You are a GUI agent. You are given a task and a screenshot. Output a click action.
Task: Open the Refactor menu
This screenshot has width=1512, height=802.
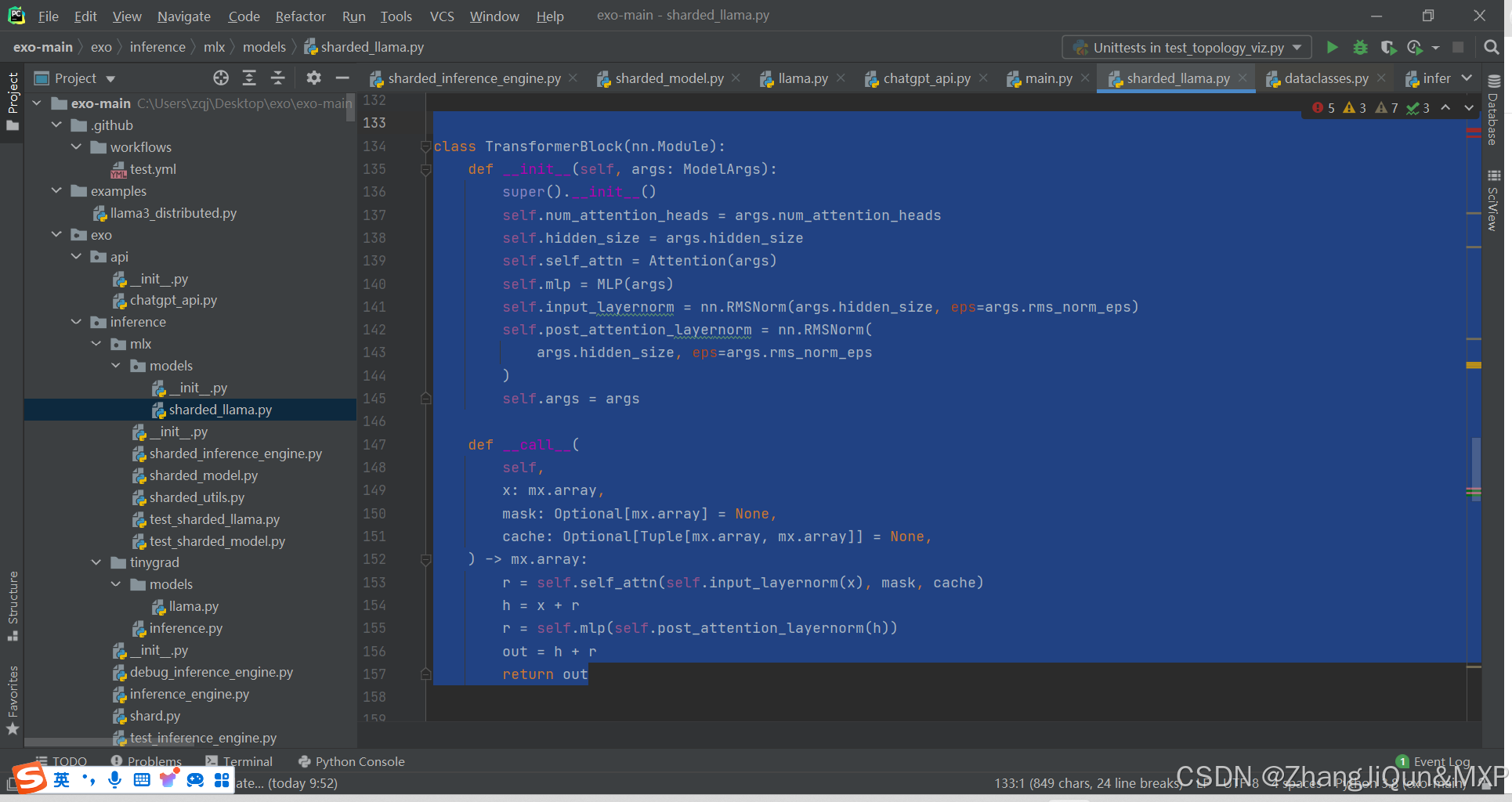click(300, 16)
